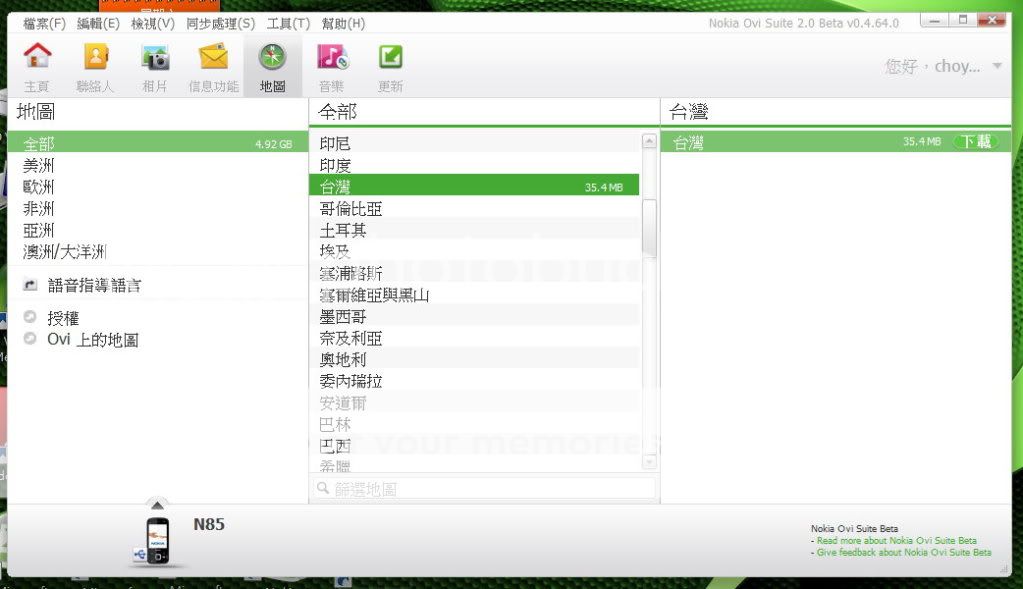Select 台灣 row in the country list
The image size is (1023, 589).
coord(475,187)
